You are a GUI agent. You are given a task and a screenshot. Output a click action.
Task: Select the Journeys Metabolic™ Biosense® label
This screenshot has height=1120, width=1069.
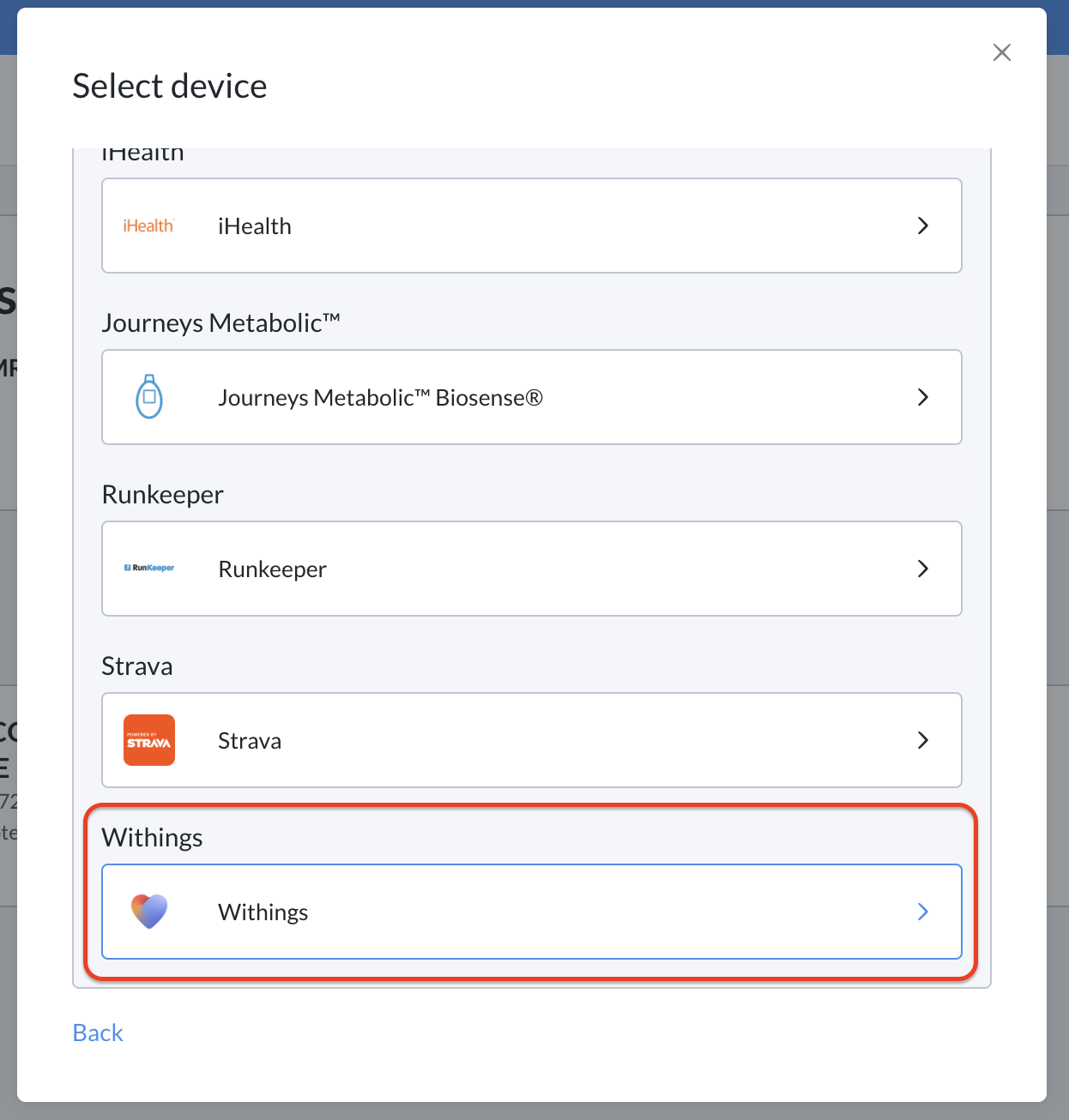pos(380,398)
